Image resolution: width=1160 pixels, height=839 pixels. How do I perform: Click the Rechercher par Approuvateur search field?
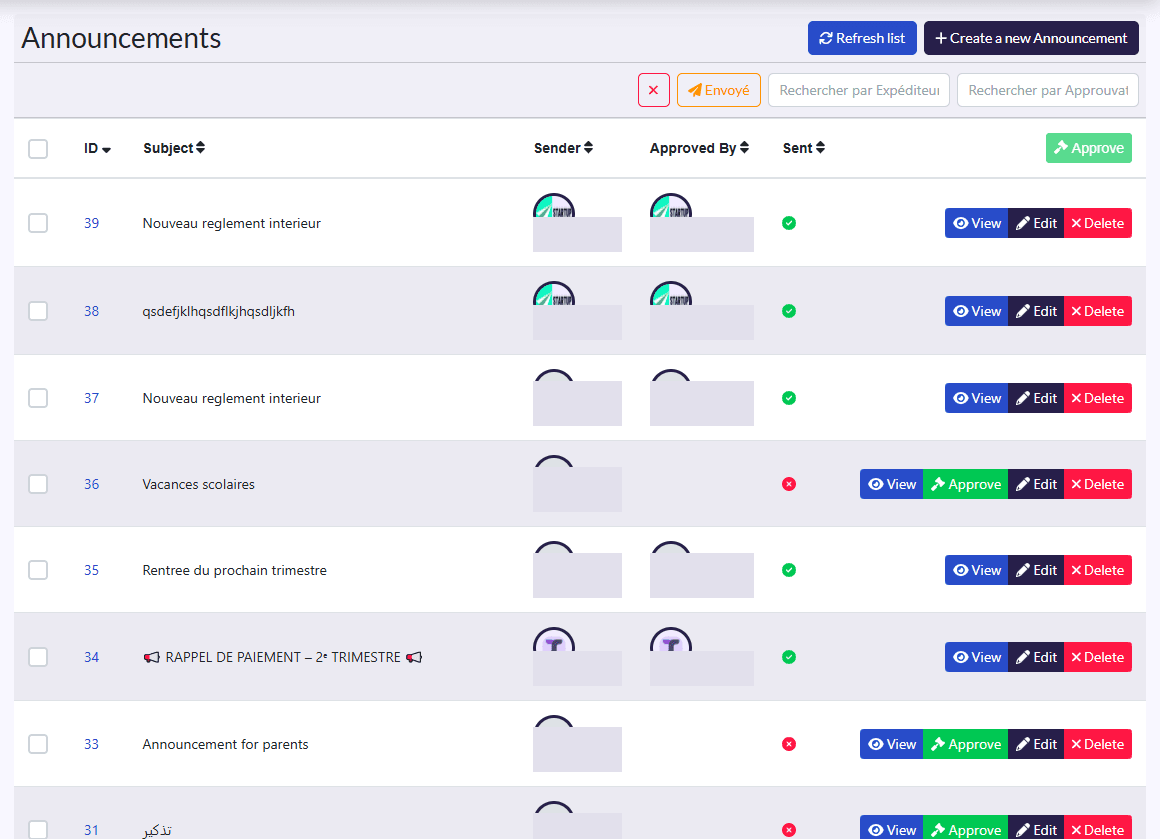coord(1048,90)
